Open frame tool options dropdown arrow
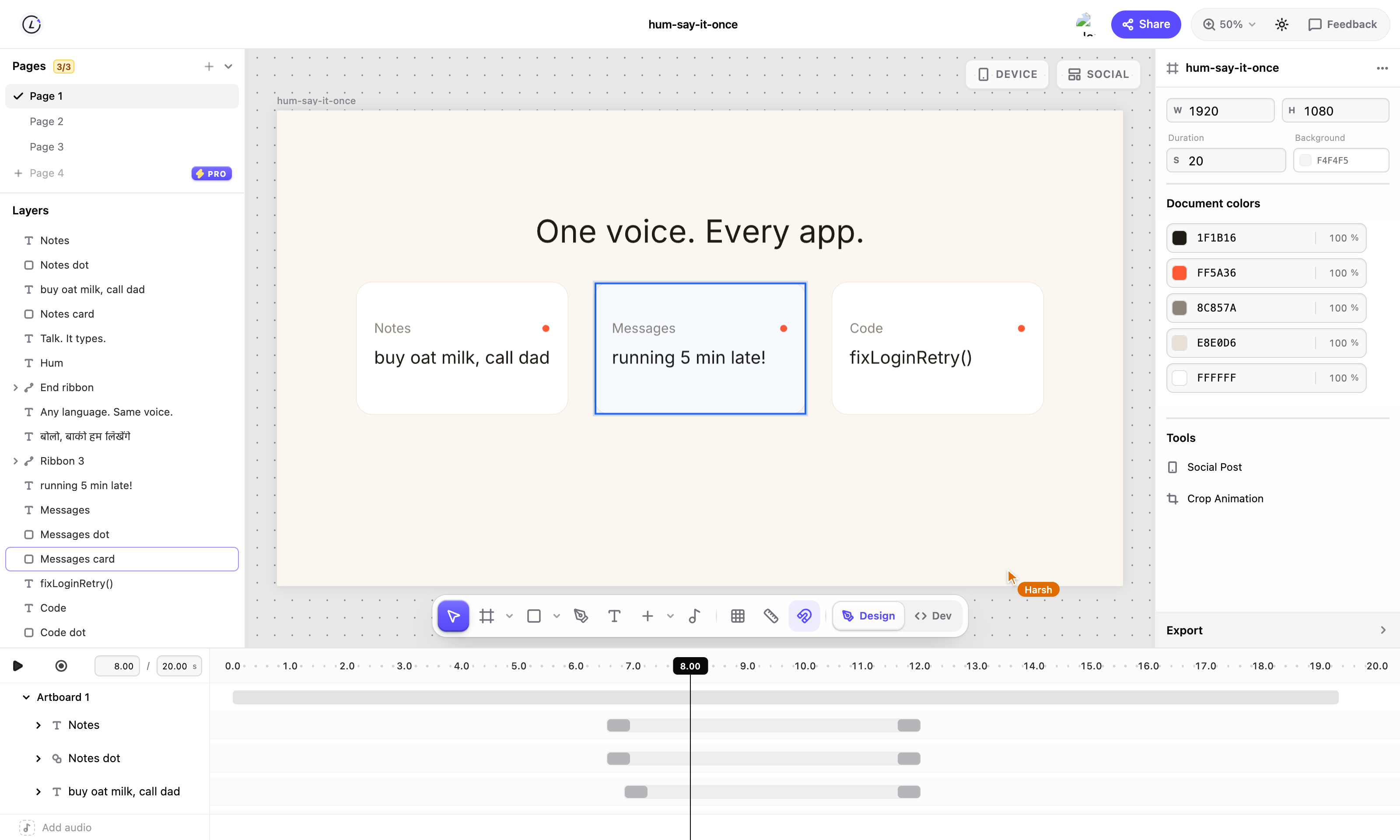 pyautogui.click(x=509, y=616)
